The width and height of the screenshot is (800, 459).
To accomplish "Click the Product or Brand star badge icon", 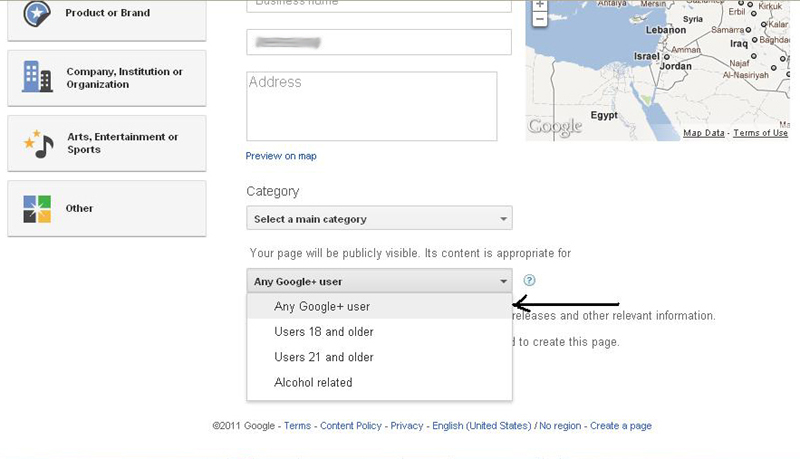I will coord(37,13).
